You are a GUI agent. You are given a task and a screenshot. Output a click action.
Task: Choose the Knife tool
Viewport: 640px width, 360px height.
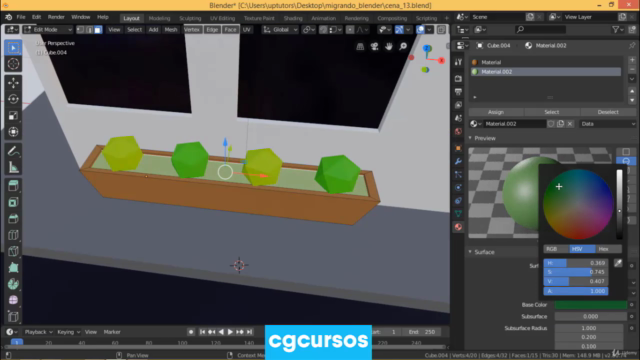point(13,251)
